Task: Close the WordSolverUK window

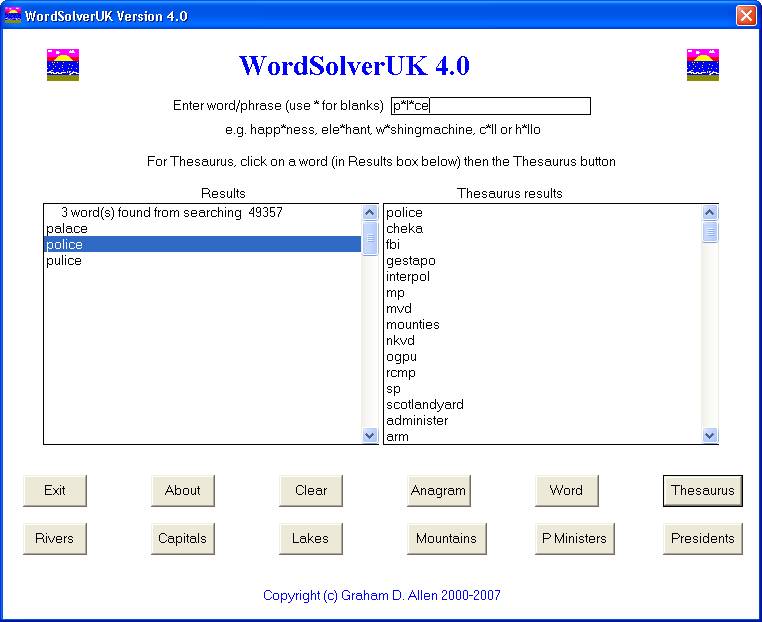Action: 745,16
